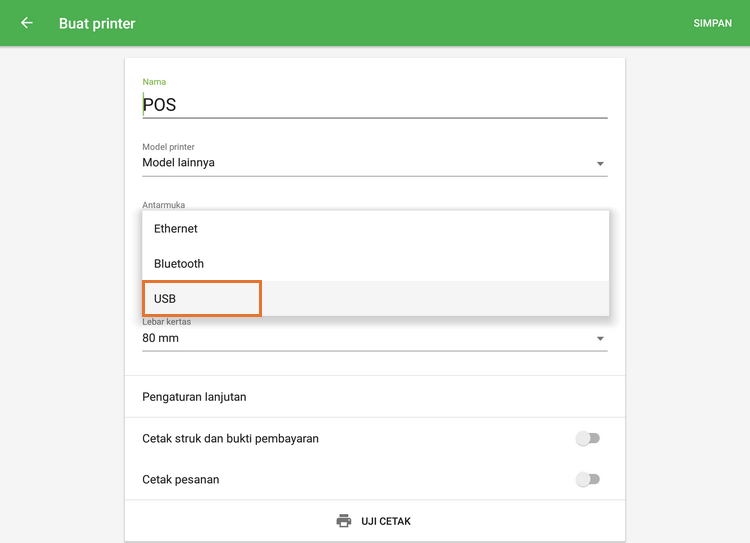Click the Antarmuka field label
This screenshot has height=543, width=750.
164,205
